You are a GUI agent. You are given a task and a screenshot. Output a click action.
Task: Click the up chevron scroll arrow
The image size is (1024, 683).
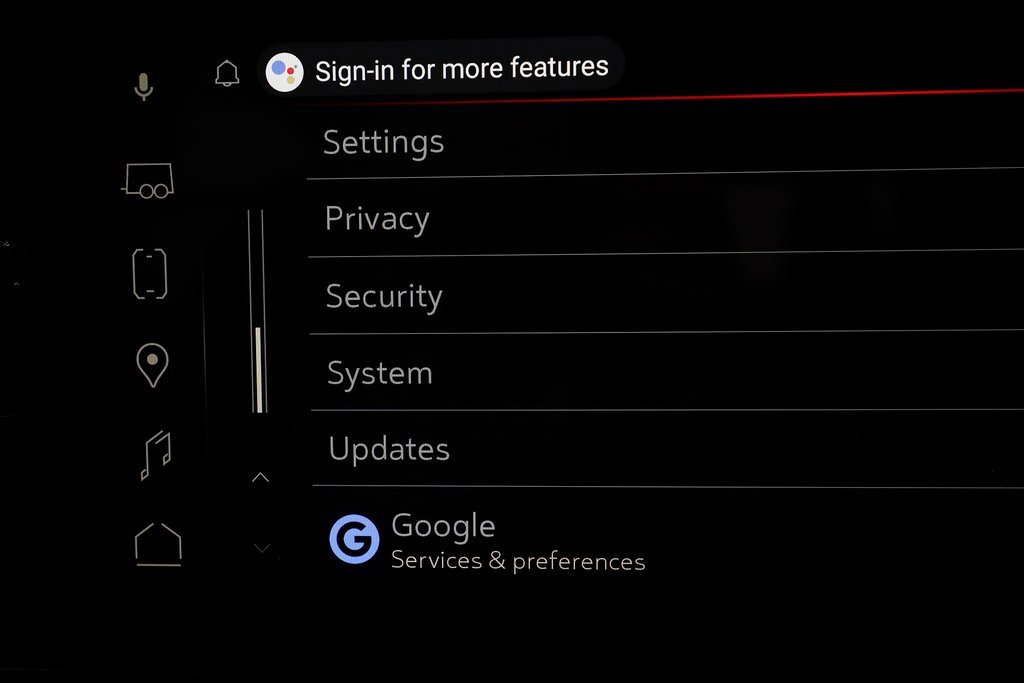[x=261, y=477]
